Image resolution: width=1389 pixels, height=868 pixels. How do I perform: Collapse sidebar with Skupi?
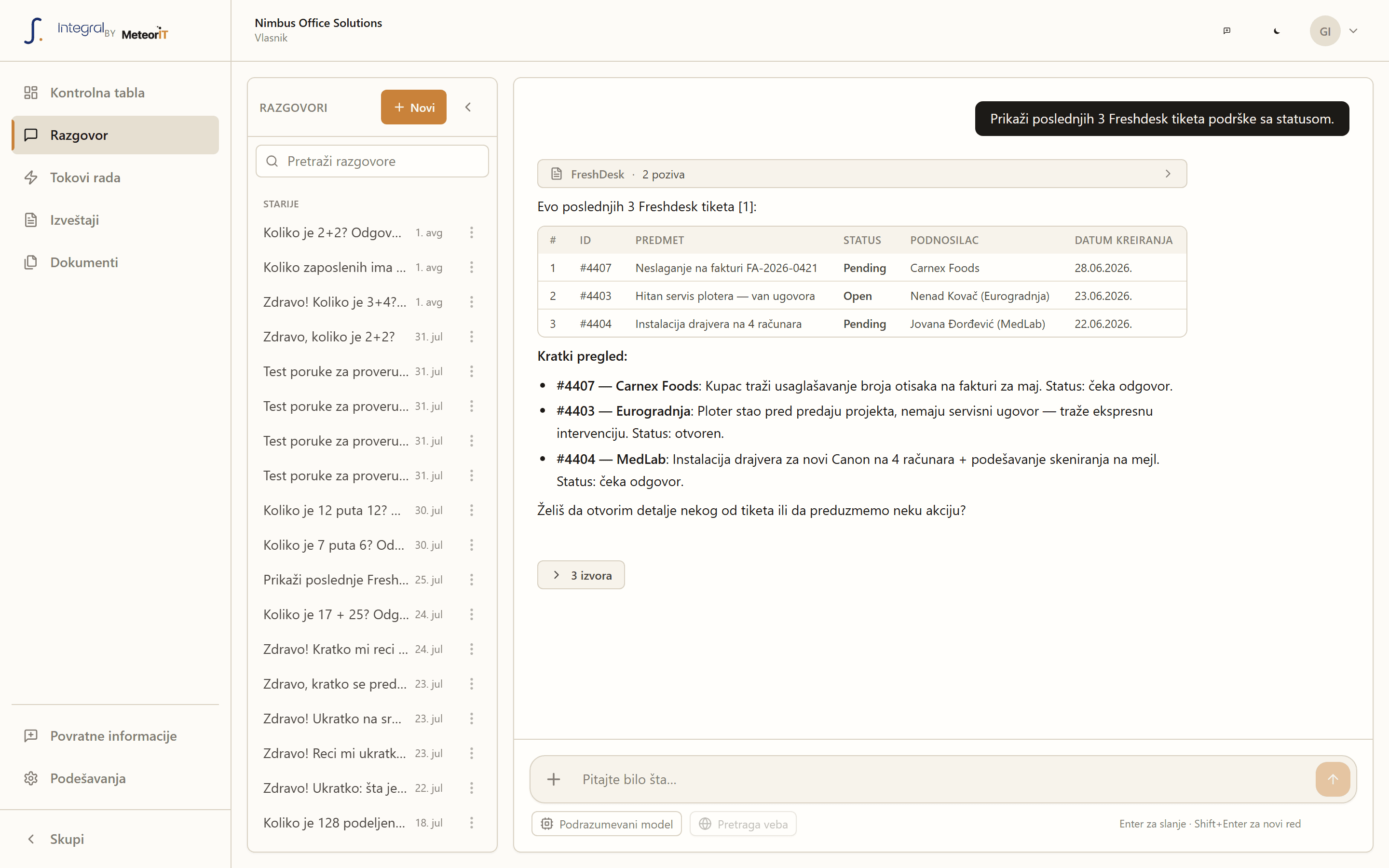tap(115, 839)
